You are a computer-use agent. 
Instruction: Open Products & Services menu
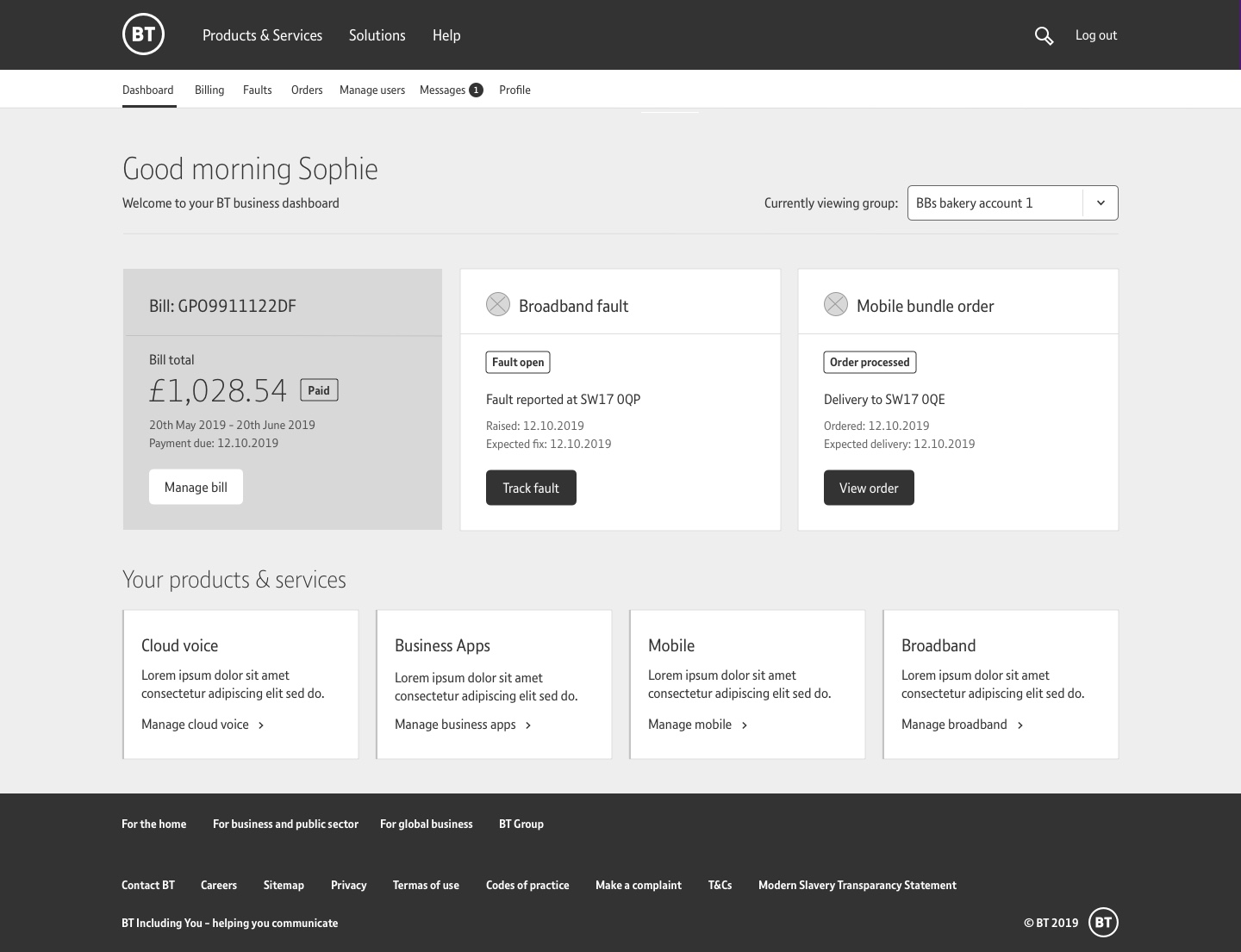[x=262, y=35]
